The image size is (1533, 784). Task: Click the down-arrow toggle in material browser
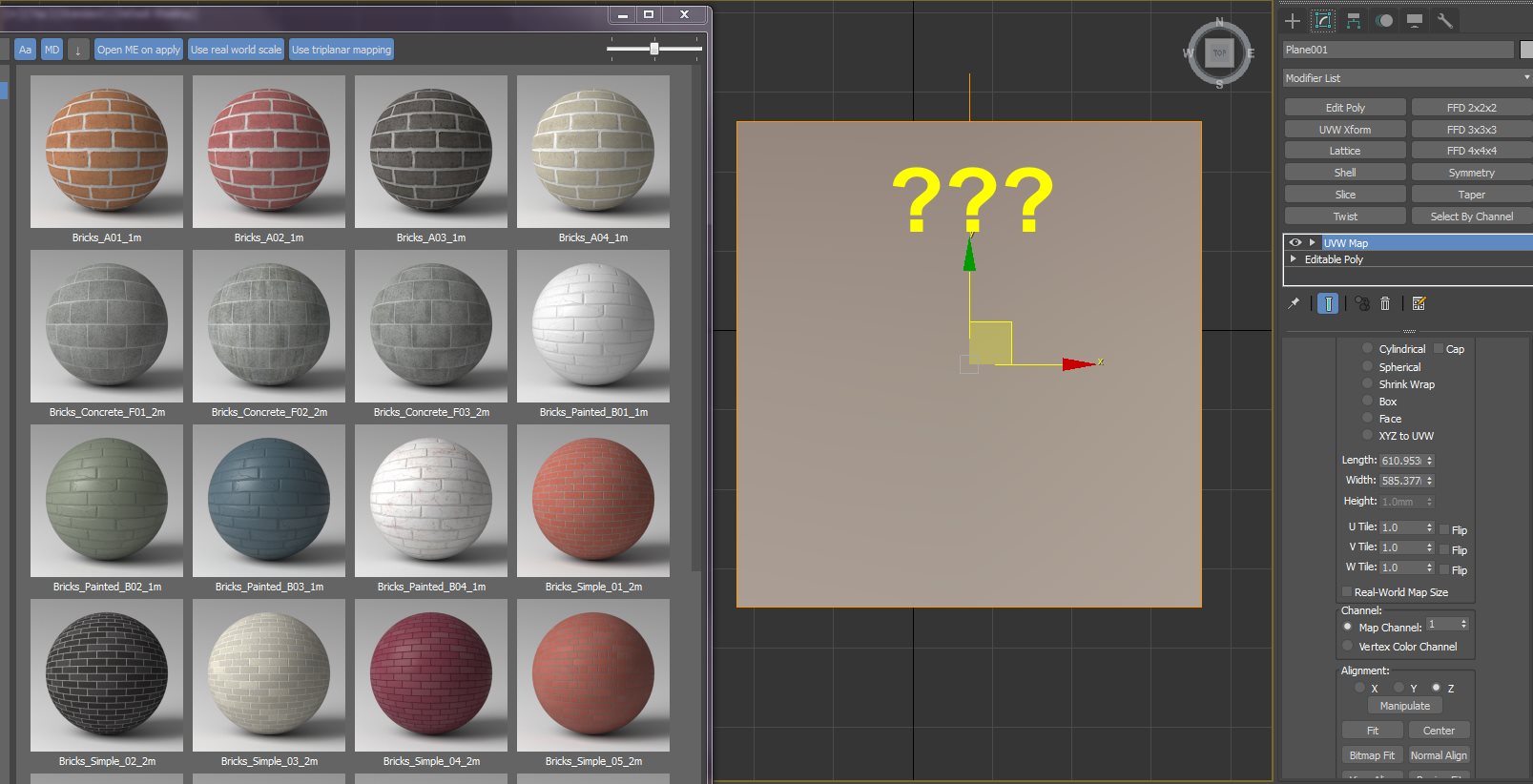pyautogui.click(x=78, y=50)
